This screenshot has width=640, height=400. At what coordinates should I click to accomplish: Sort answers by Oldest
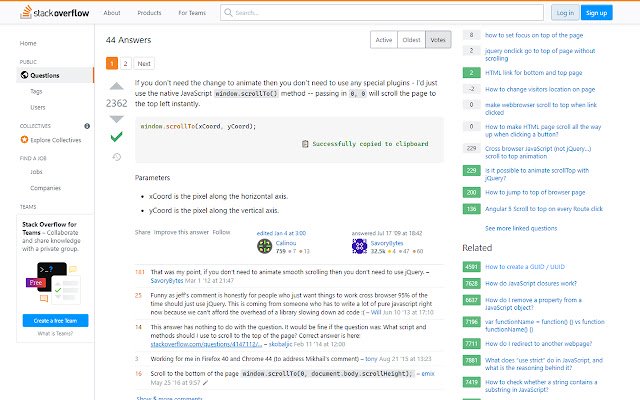[411, 40]
